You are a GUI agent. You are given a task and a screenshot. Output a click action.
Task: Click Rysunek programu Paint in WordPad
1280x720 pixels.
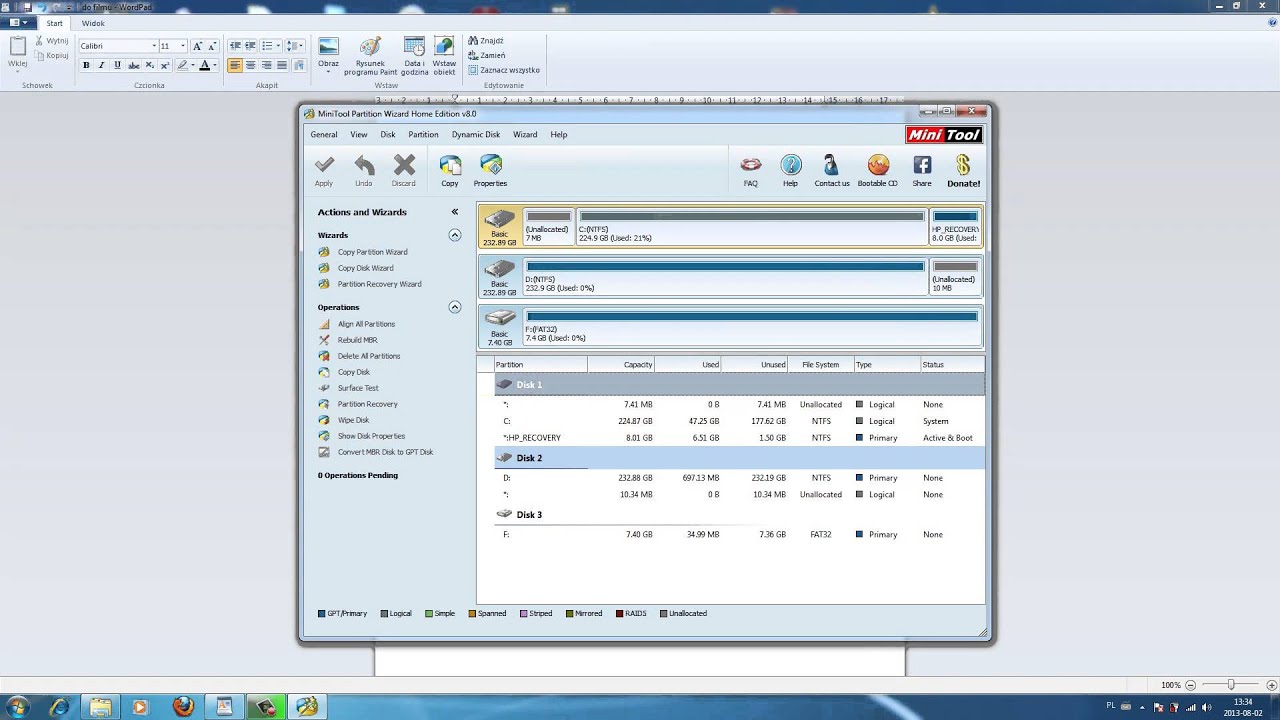[x=370, y=56]
